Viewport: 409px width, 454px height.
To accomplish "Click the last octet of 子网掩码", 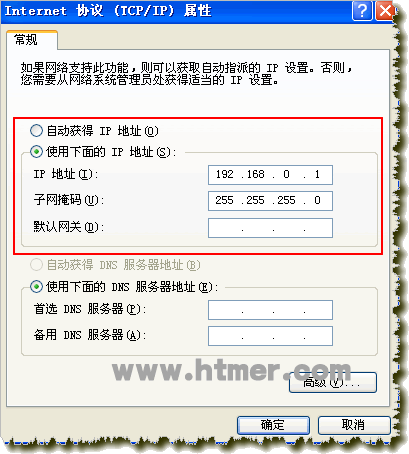I will [317, 200].
